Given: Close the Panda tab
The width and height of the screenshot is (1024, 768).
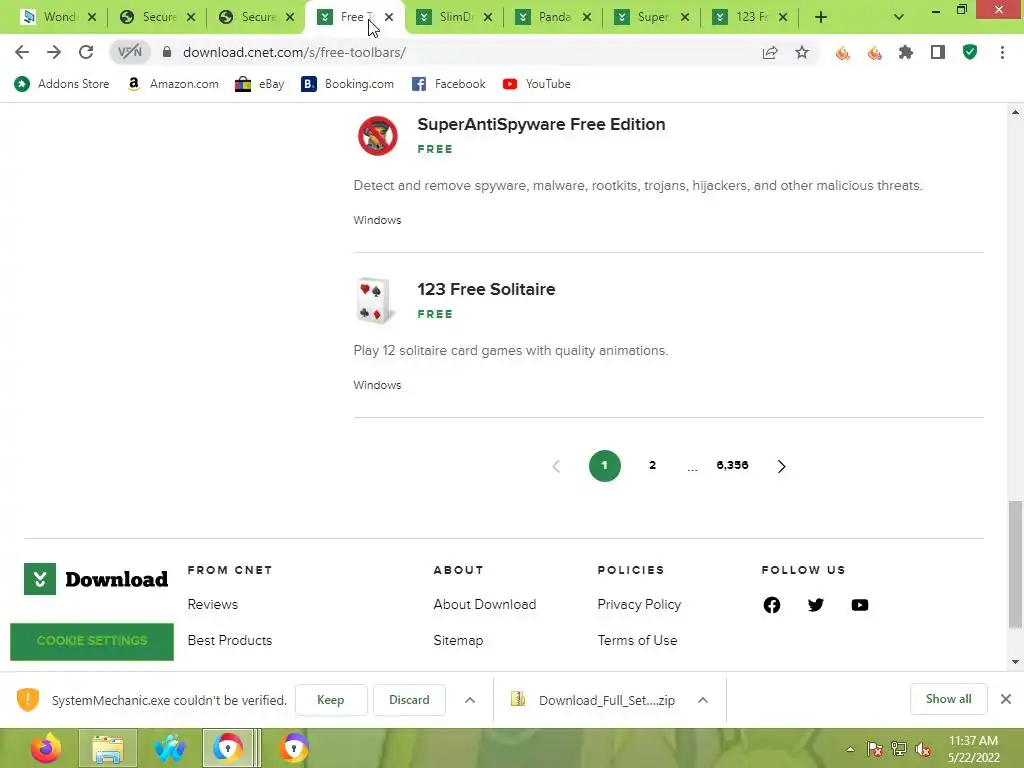Looking at the screenshot, I should [x=587, y=17].
